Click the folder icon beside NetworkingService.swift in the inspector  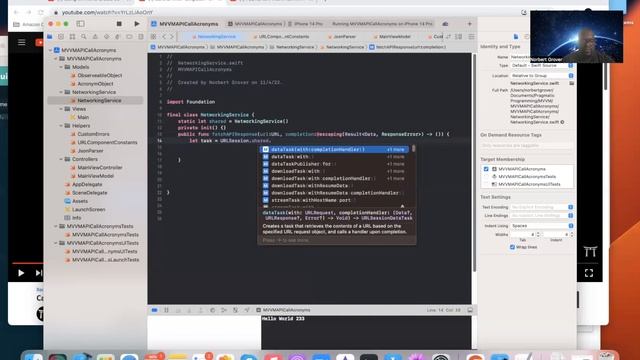[571, 83]
